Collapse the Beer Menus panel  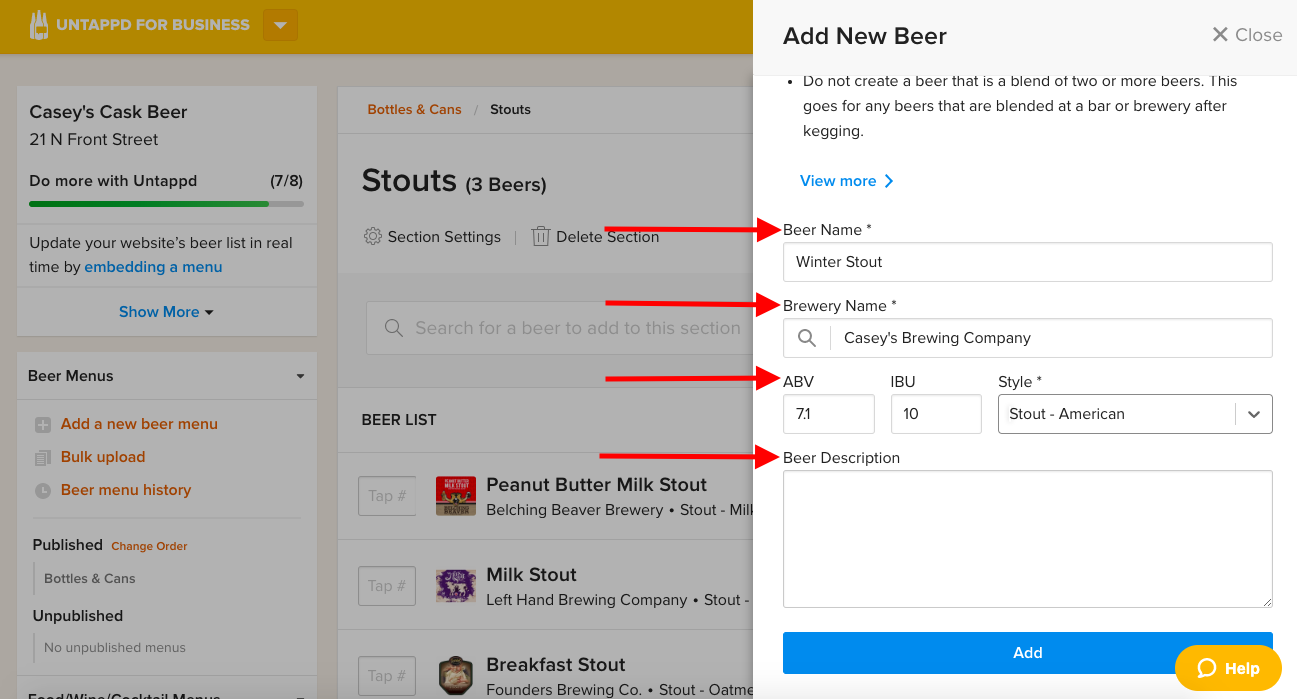(300, 376)
